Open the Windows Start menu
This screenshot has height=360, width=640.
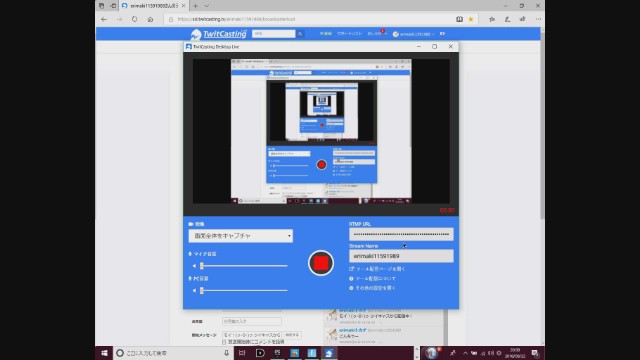[x=104, y=353]
